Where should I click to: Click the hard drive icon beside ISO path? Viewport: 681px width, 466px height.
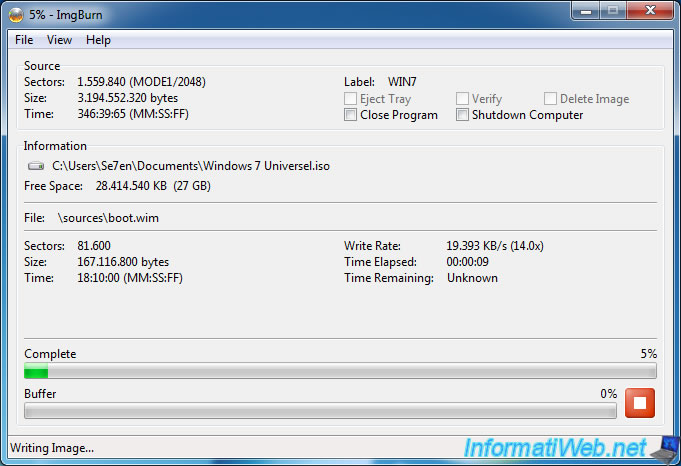coord(36,166)
